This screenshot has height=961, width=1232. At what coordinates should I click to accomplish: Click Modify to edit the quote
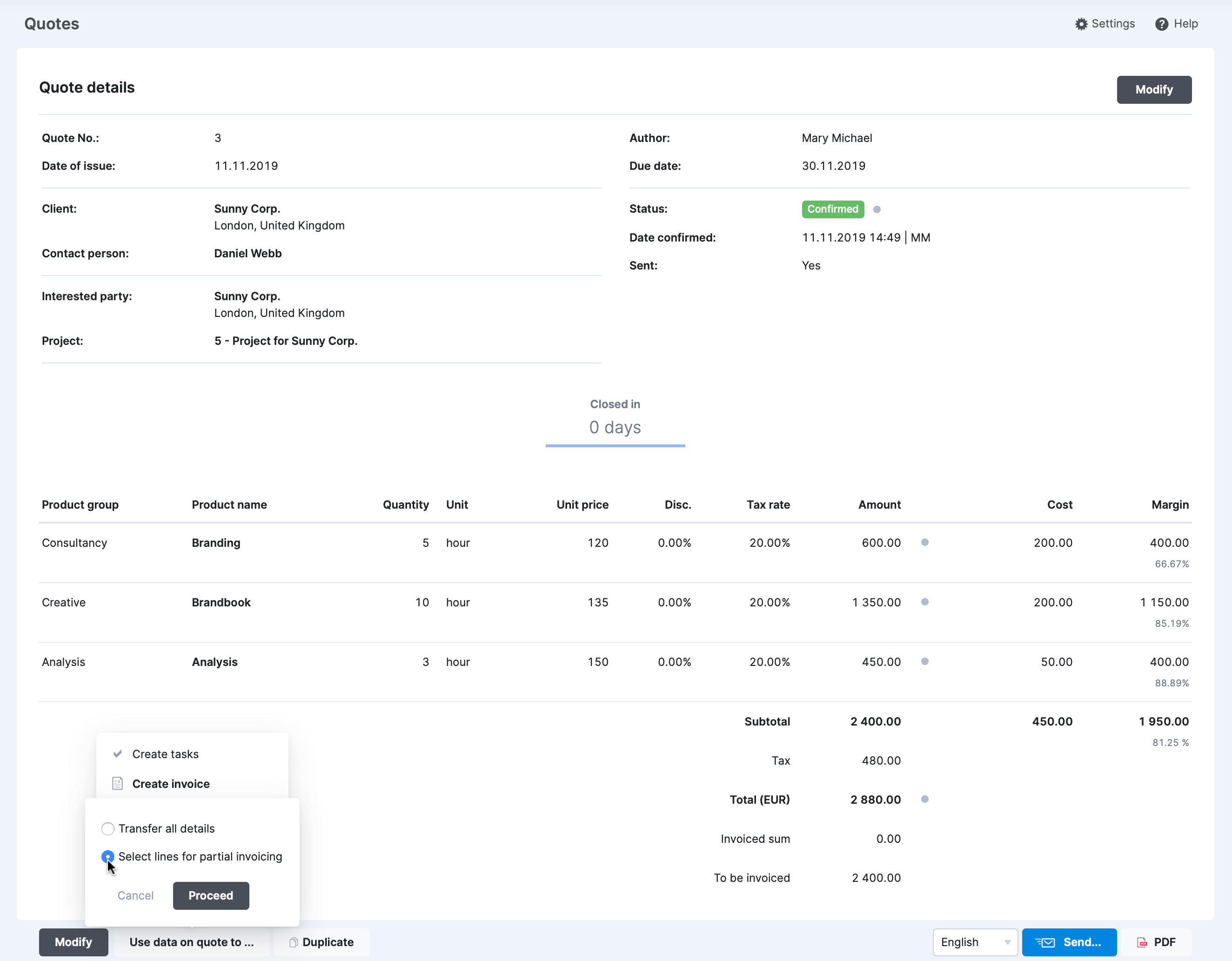coord(1154,89)
